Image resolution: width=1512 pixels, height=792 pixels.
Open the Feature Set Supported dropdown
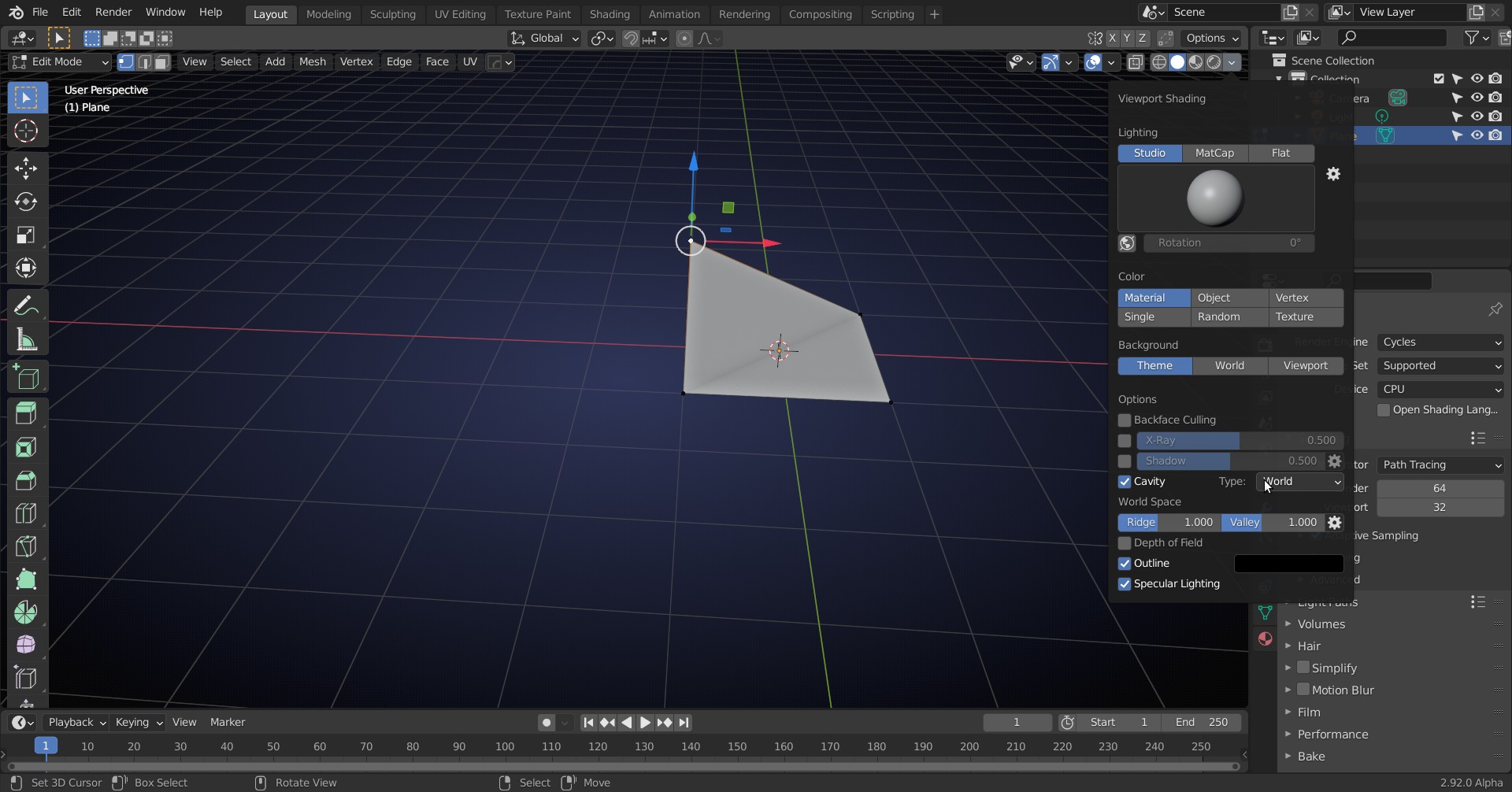tap(1440, 366)
